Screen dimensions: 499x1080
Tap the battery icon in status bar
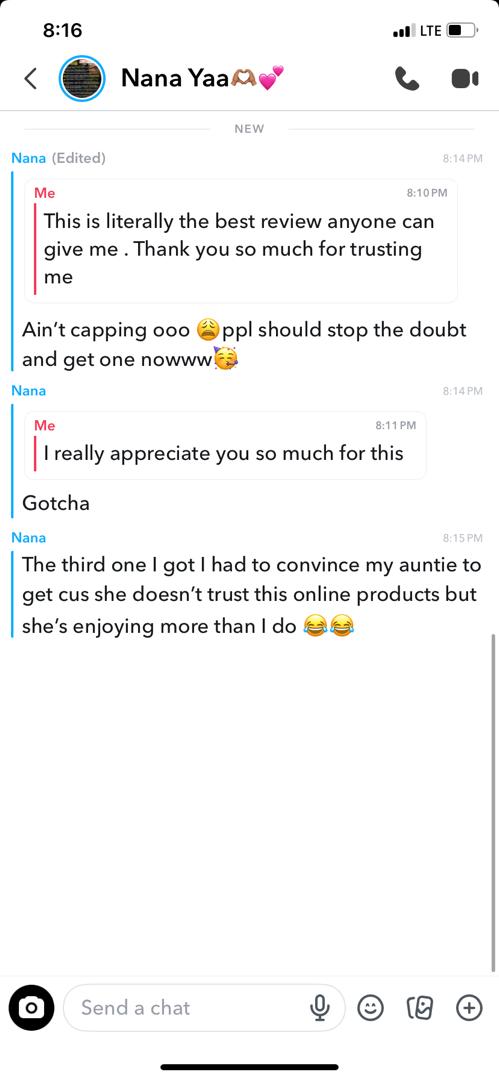click(462, 30)
